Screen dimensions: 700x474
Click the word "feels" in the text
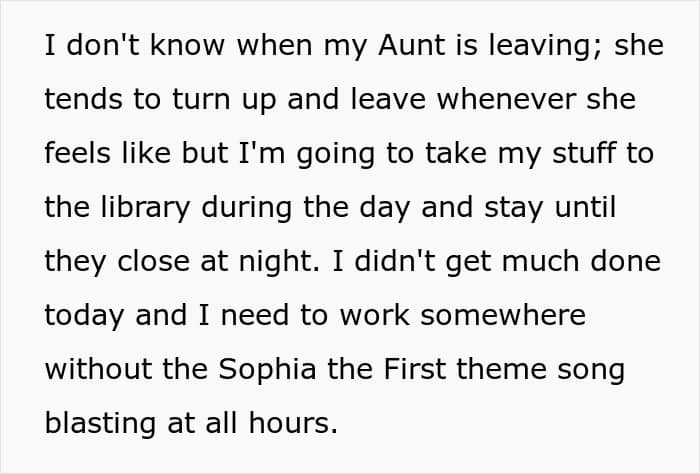(x=77, y=153)
